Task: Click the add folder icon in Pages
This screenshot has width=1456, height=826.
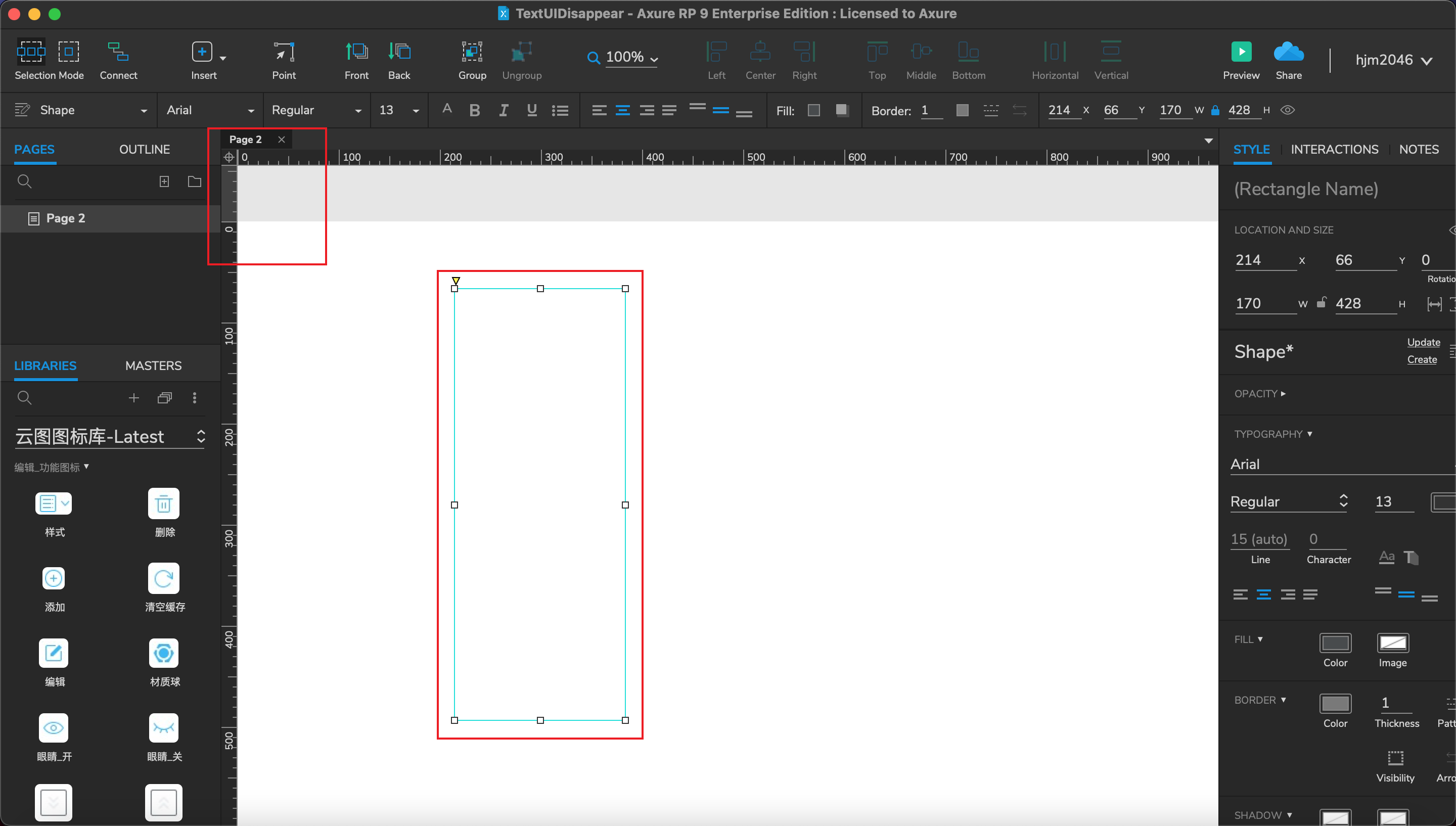Action: pos(195,181)
